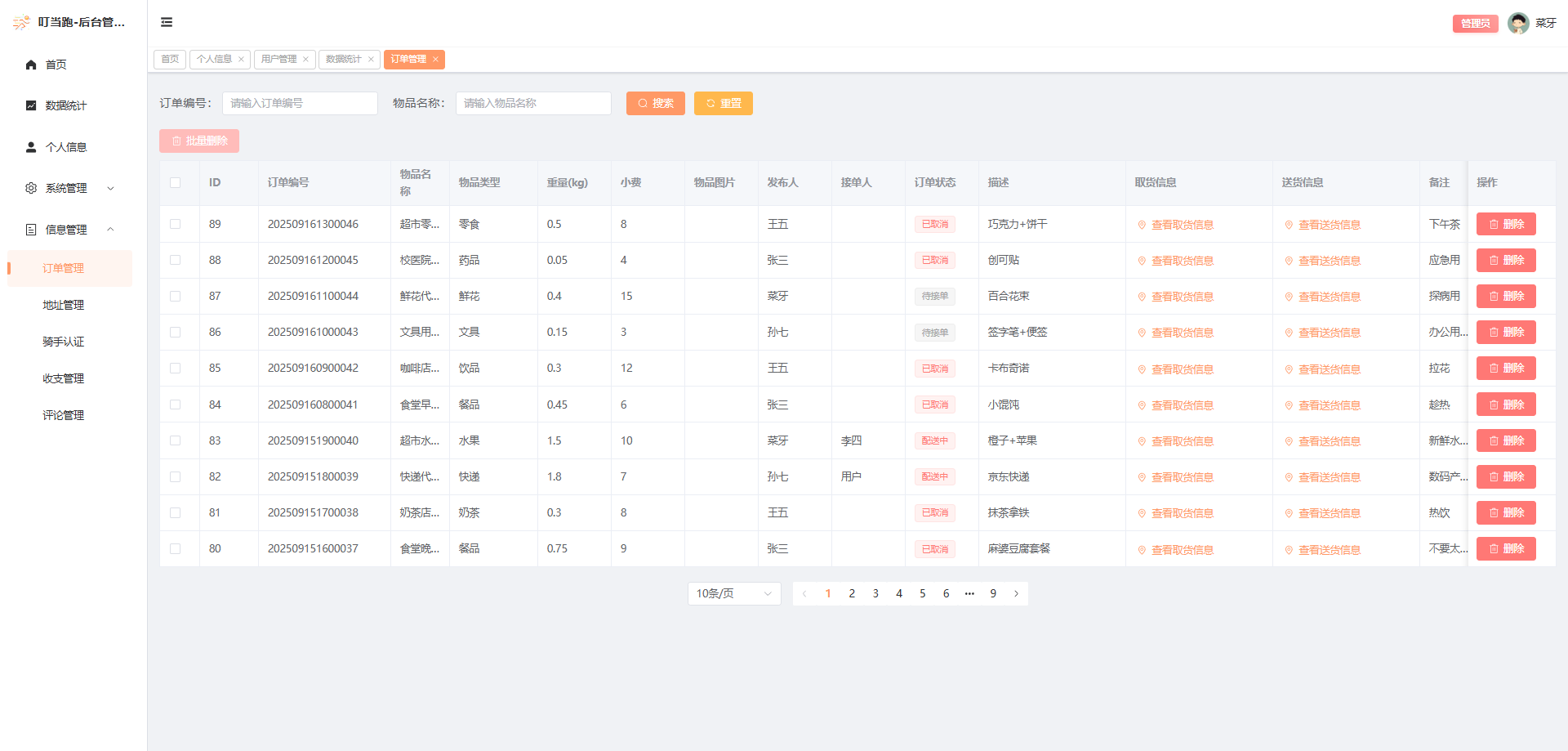The width and height of the screenshot is (1568, 751).
Task: Click the 管理员 role badge
Action: click(x=1475, y=23)
